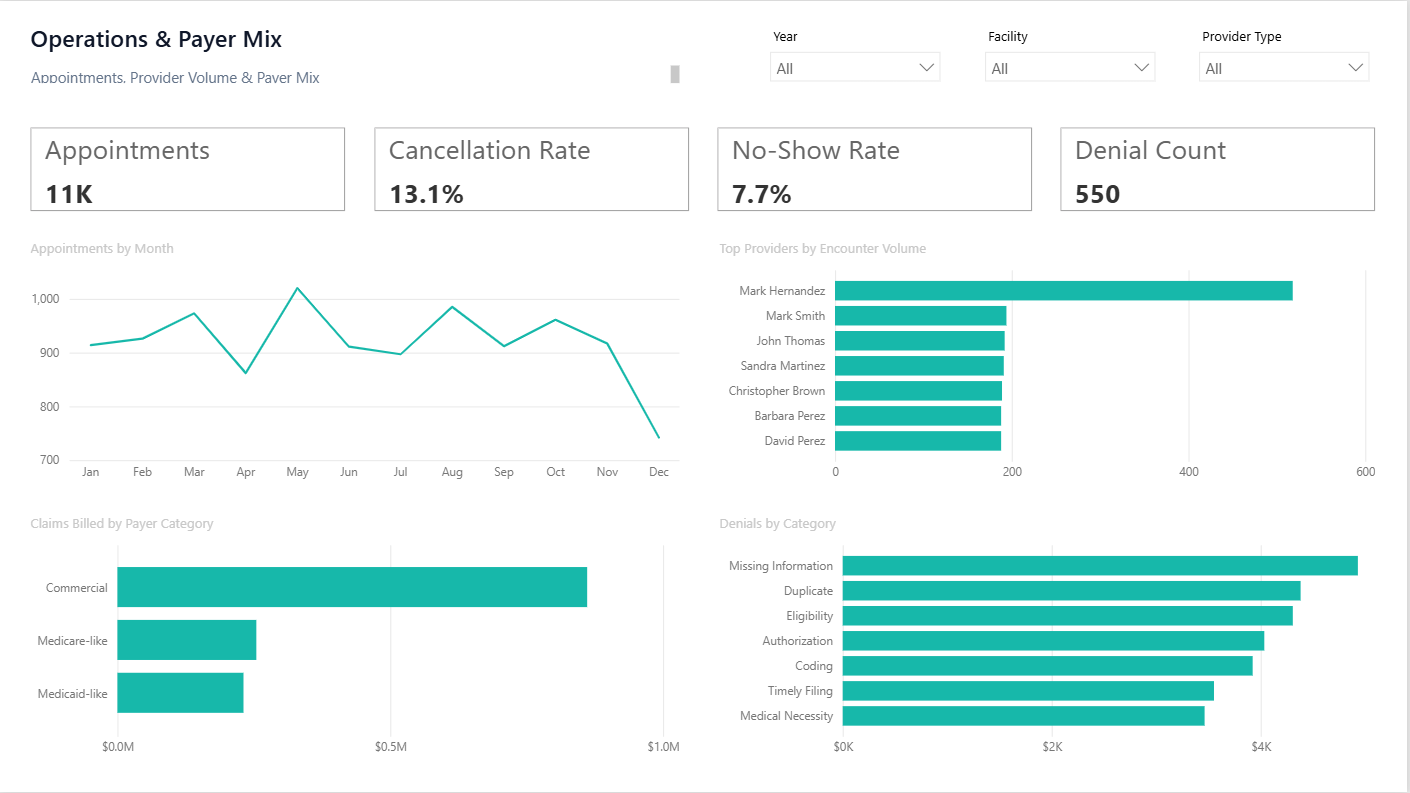1410x793 pixels.
Task: Click the 'Facility' slicer label
Action: click(1008, 37)
